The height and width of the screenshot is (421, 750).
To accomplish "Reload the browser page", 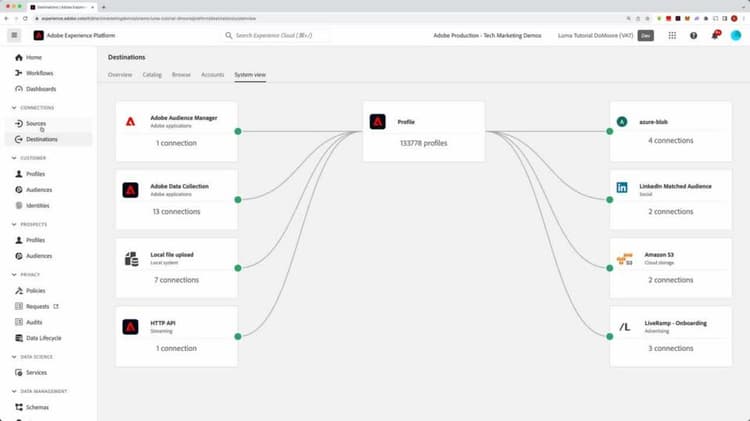I will (25, 18).
